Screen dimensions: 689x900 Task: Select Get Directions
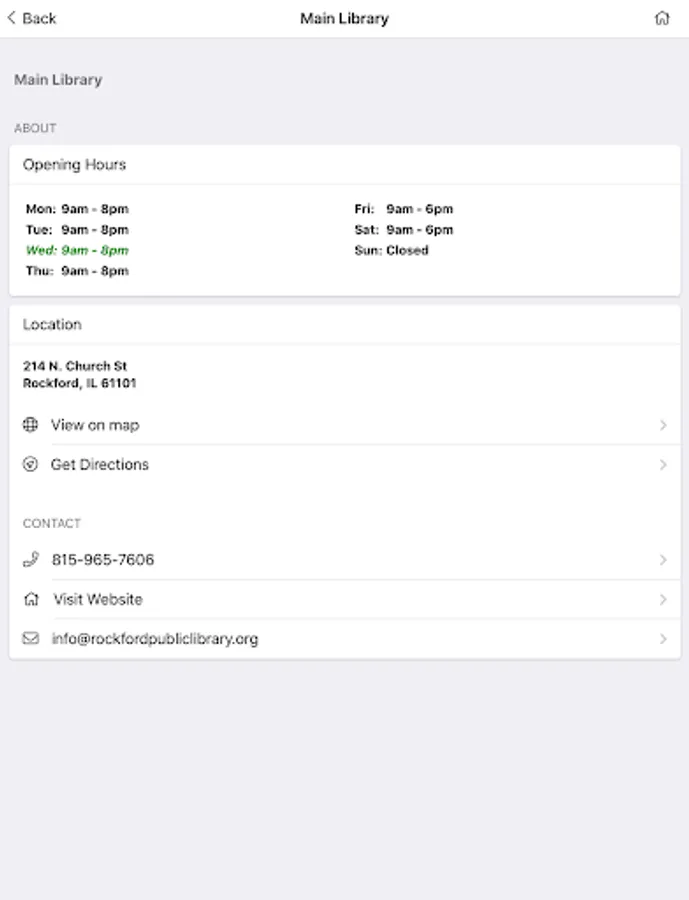pos(100,465)
